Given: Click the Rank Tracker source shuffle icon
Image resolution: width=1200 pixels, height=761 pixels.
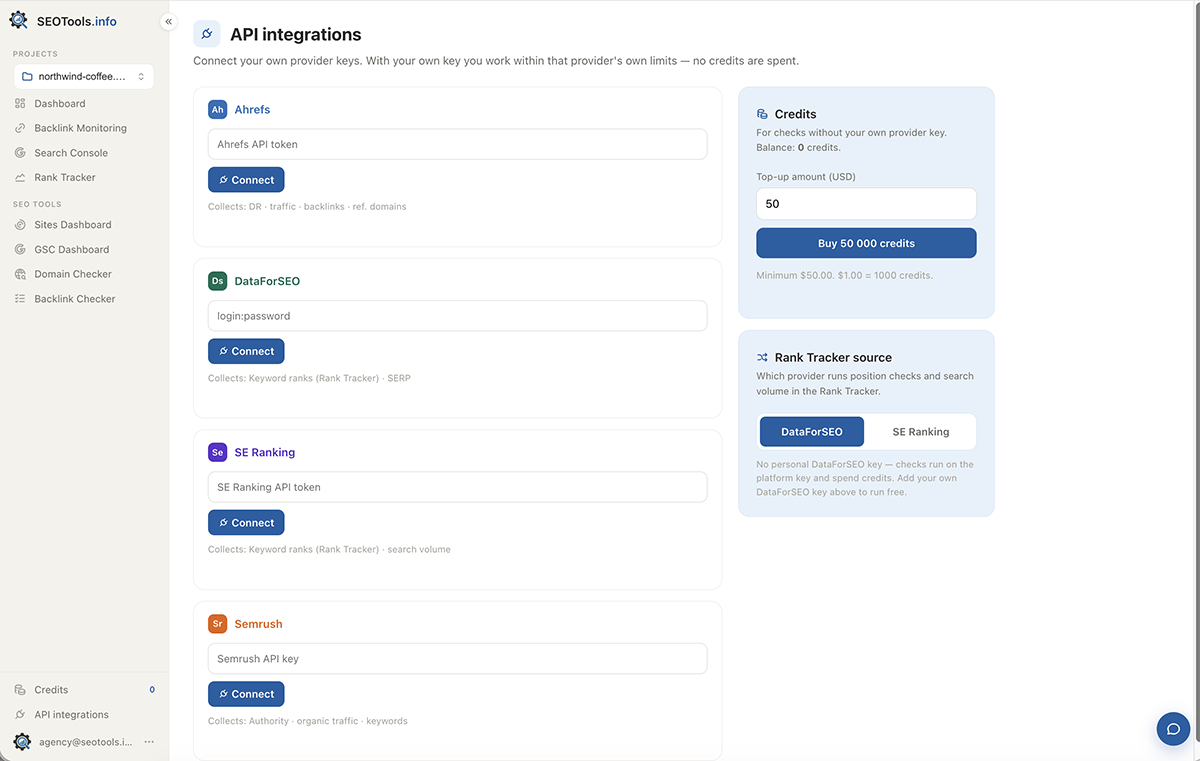Looking at the screenshot, I should [x=762, y=357].
